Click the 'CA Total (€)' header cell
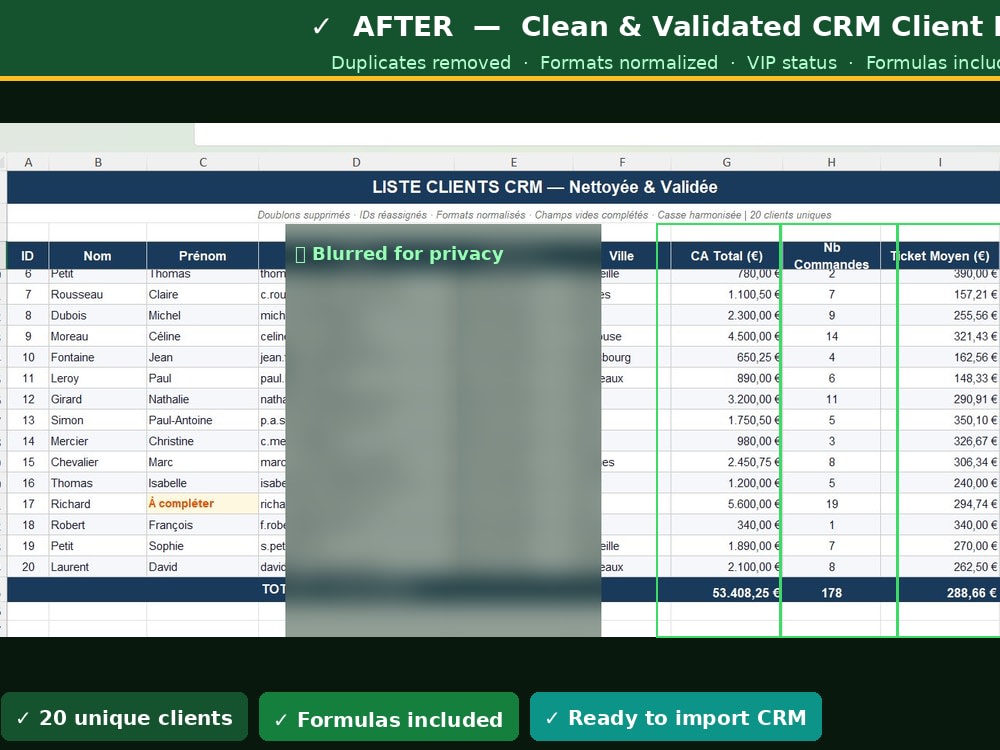 tap(726, 256)
